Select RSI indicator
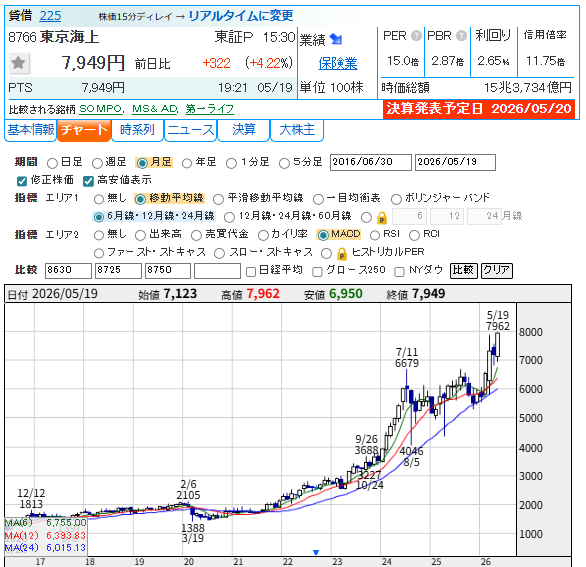This screenshot has height=567, width=586. [x=374, y=235]
